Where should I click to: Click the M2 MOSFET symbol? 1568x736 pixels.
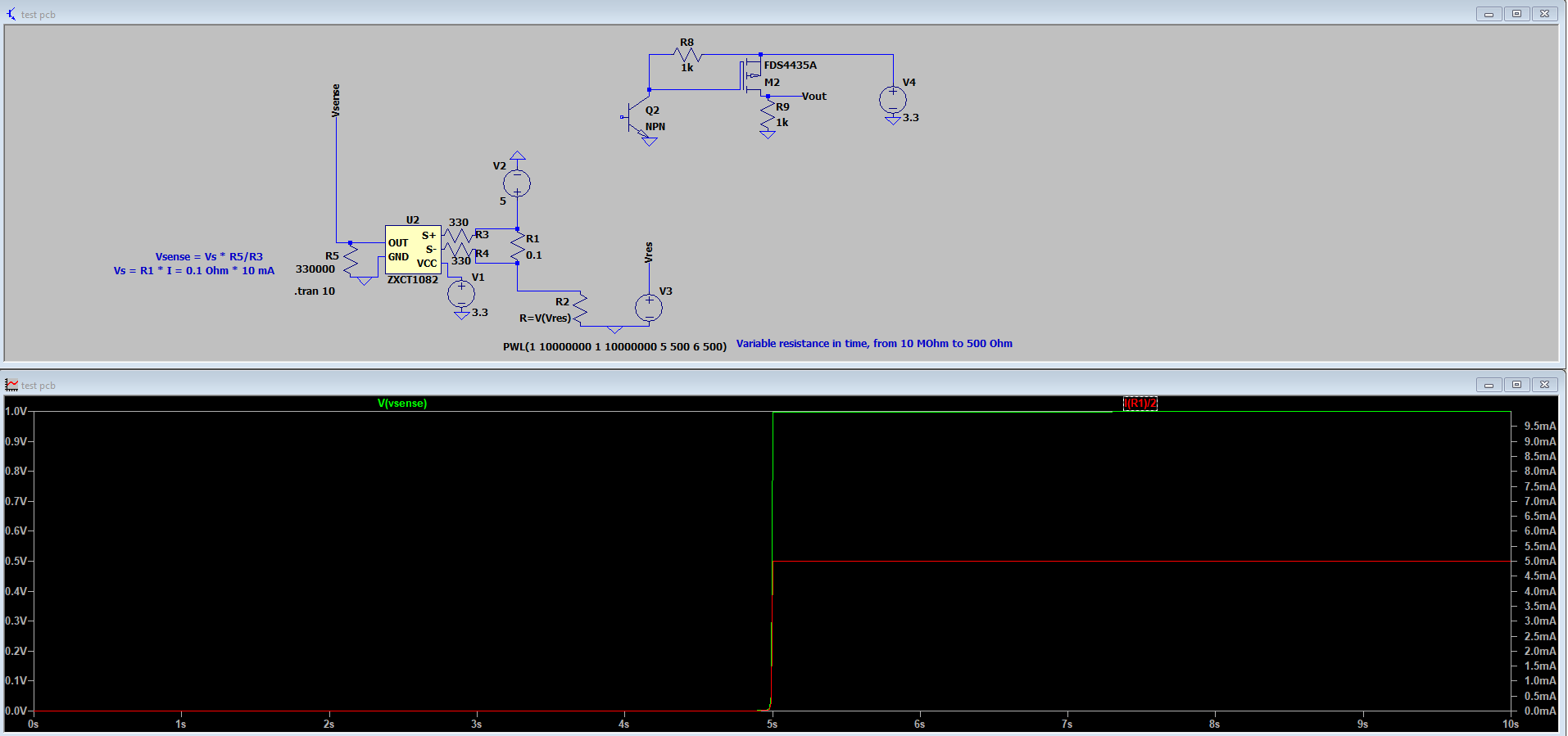[x=753, y=76]
